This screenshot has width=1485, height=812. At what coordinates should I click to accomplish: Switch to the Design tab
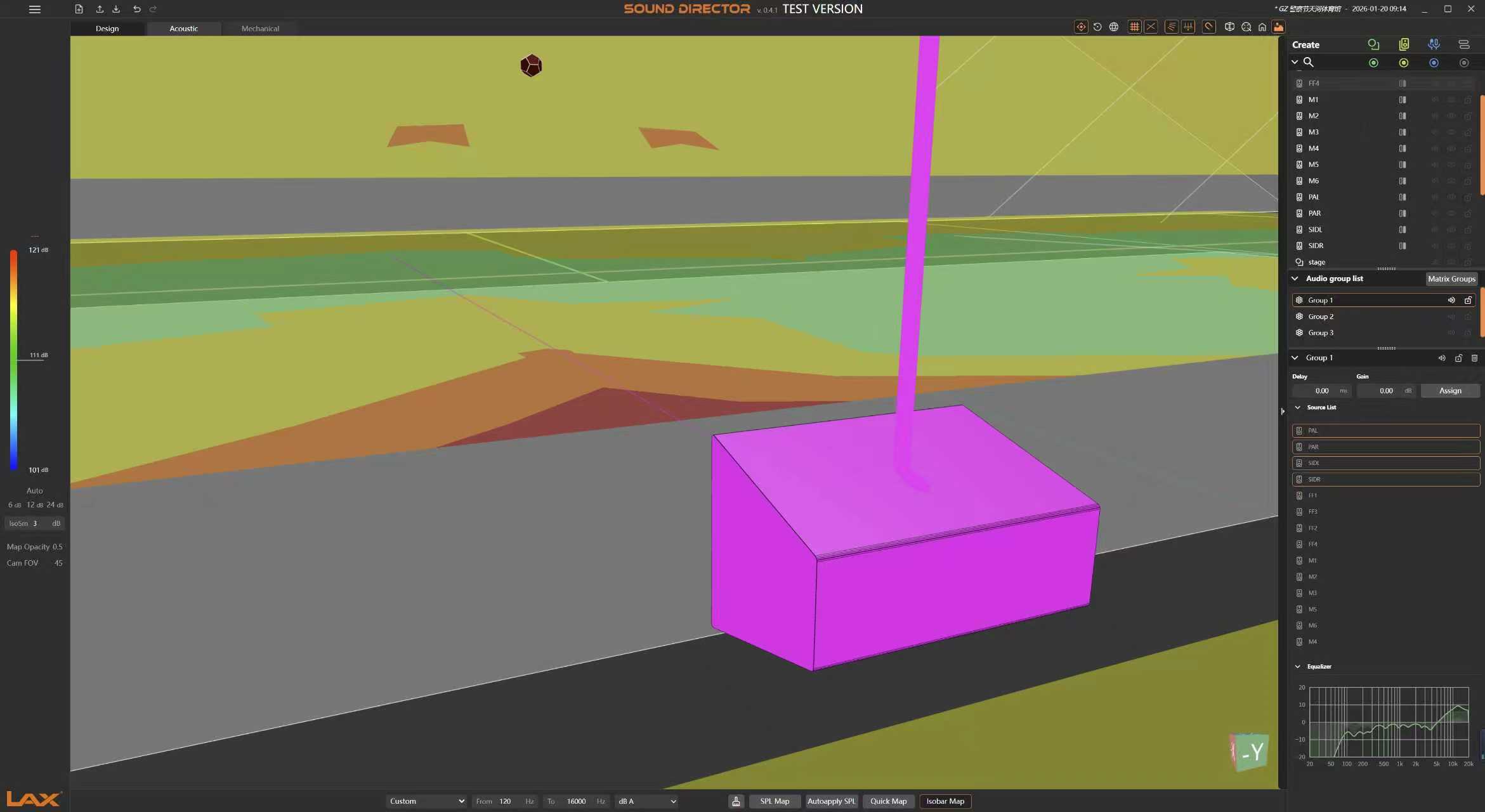point(107,29)
